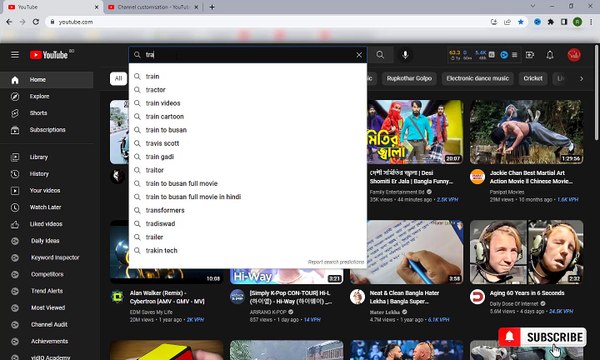This screenshot has width=600, height=360.
Task: Open Explore in sidebar
Action: (x=47, y=96)
